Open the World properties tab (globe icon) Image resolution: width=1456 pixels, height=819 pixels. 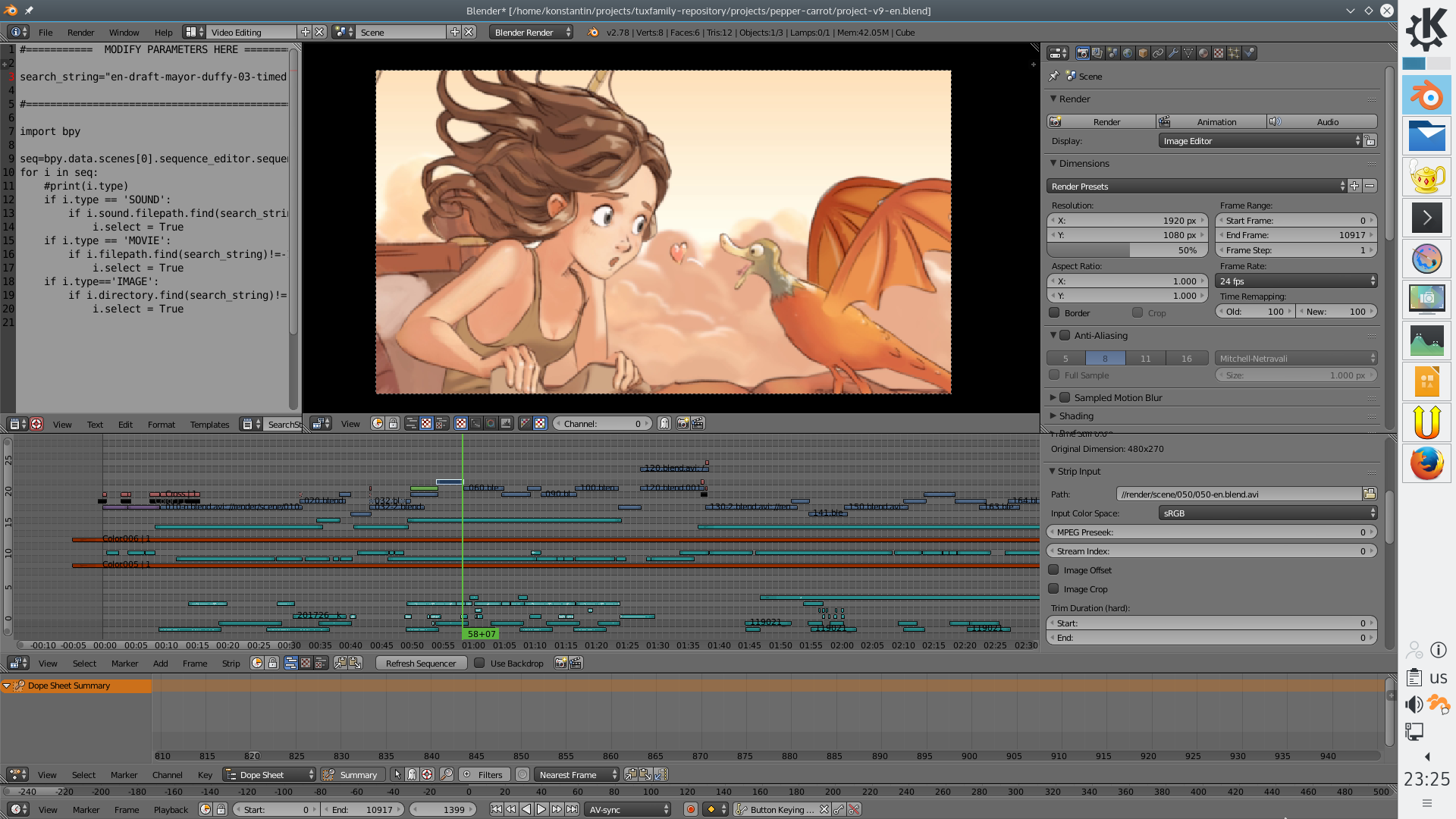click(1128, 53)
